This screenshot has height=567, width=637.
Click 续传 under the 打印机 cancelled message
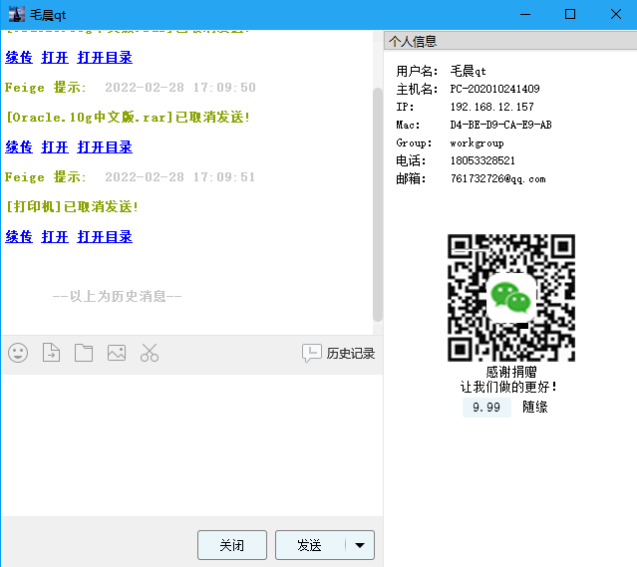point(19,237)
